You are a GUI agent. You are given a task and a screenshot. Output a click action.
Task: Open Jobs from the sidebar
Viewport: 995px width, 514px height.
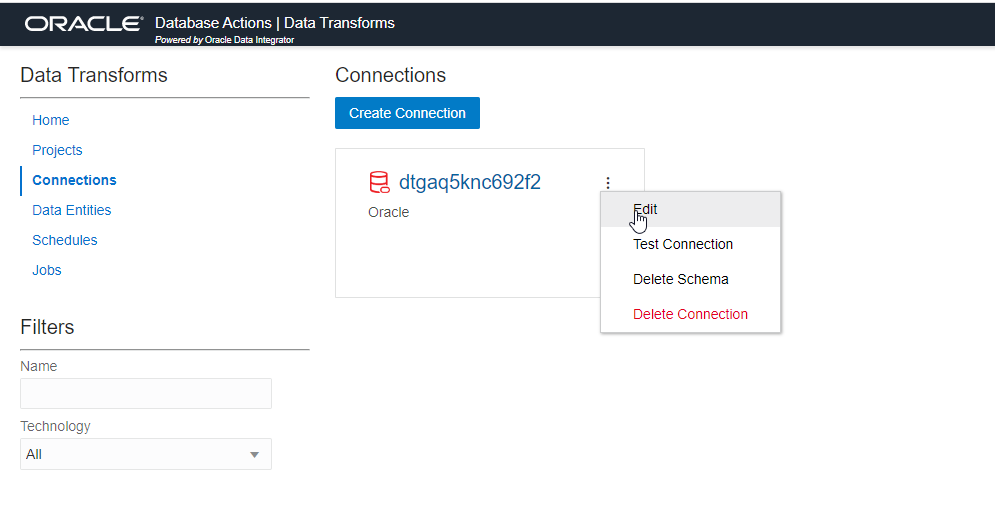[47, 270]
